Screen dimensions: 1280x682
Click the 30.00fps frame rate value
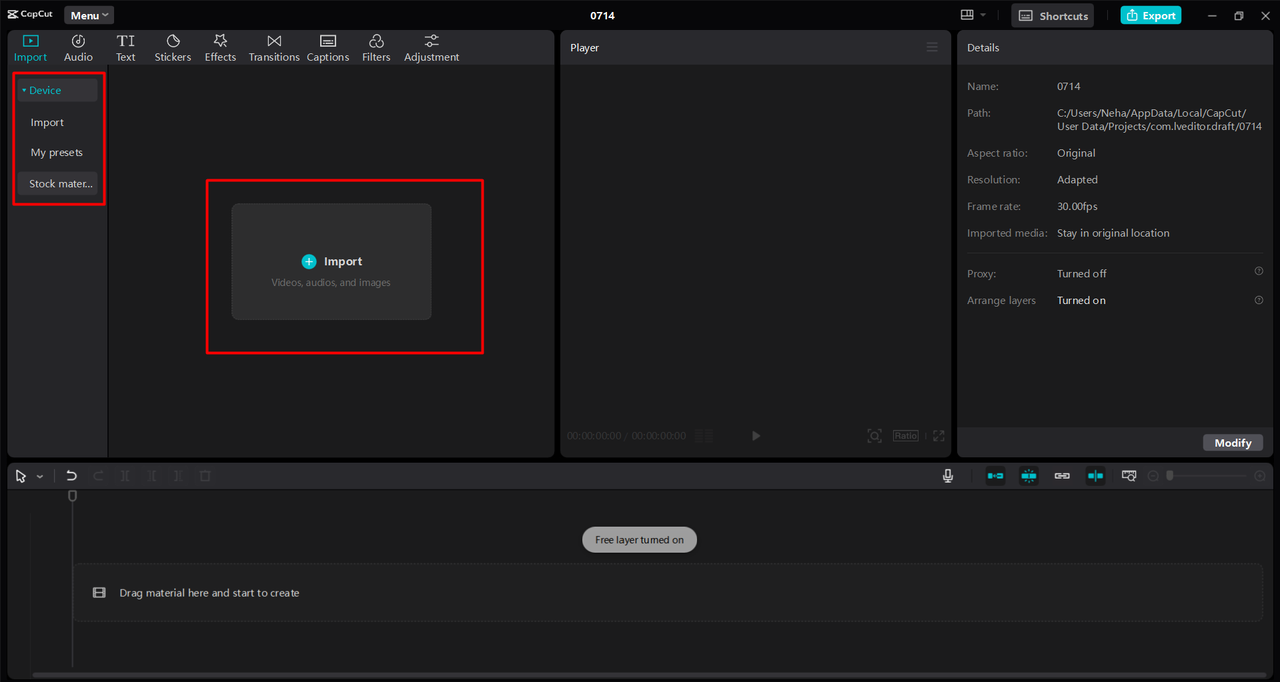coord(1077,207)
